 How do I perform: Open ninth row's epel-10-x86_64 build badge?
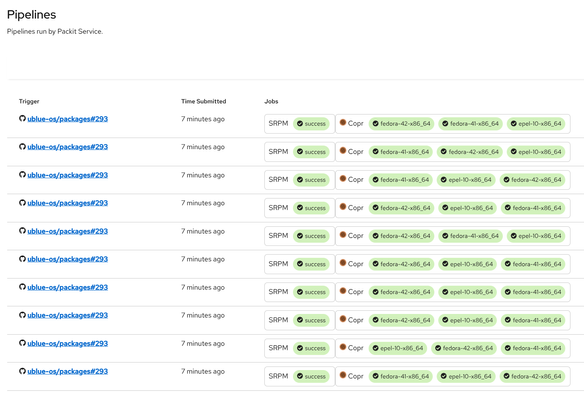(398, 348)
